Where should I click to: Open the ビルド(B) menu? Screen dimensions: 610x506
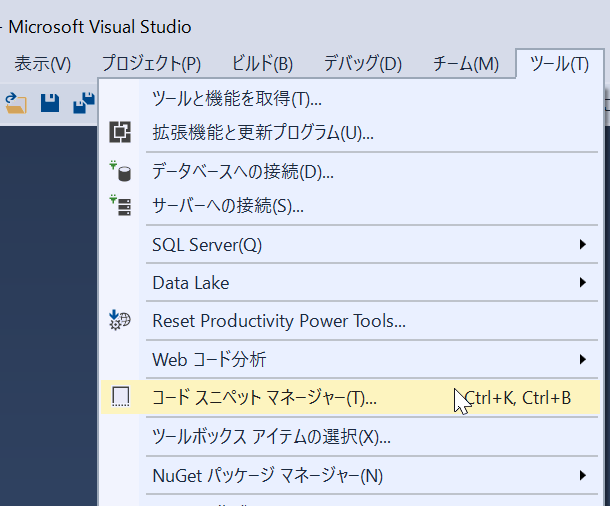[262, 64]
